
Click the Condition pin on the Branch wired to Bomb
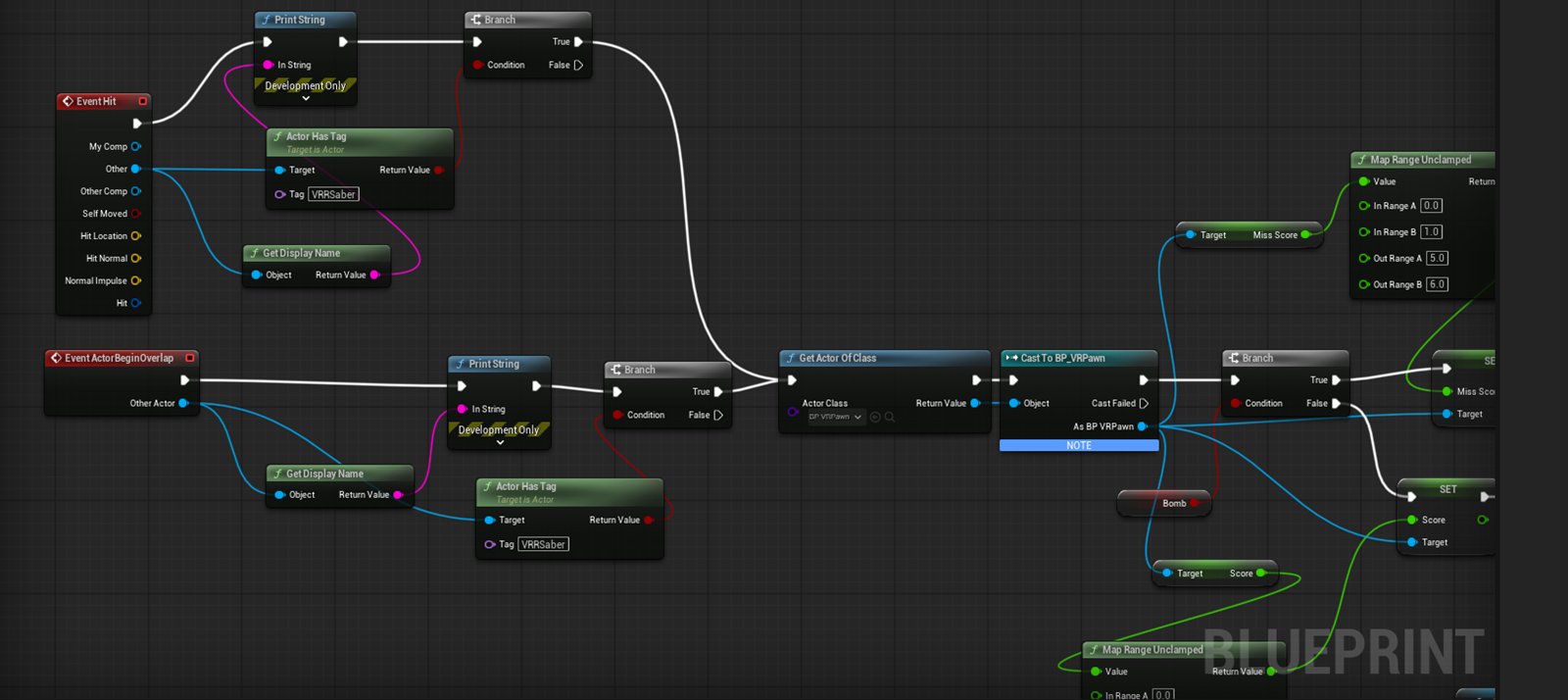click(1234, 403)
